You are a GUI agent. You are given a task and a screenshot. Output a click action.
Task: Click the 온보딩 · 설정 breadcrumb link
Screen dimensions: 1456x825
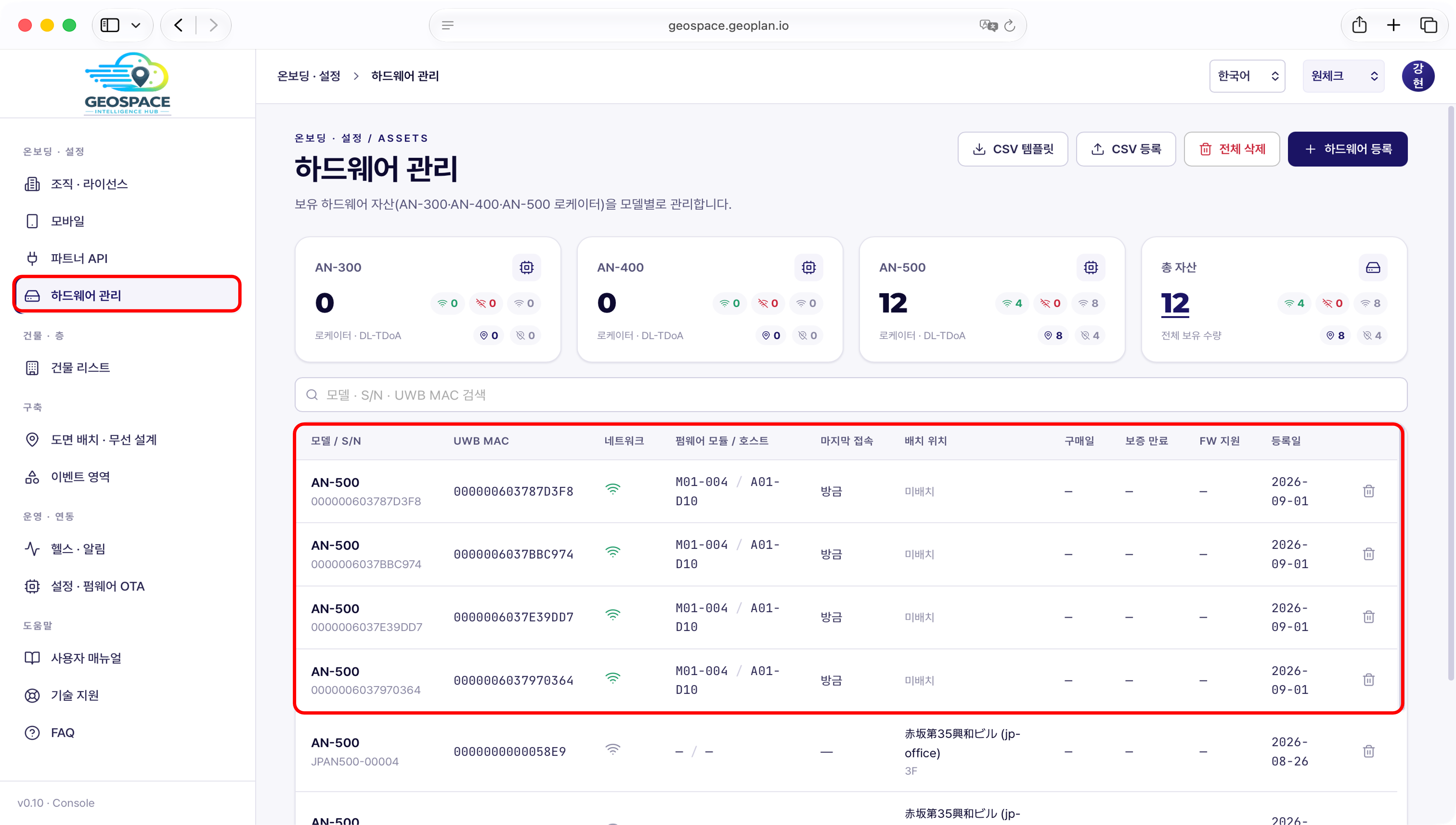pyautogui.click(x=309, y=76)
